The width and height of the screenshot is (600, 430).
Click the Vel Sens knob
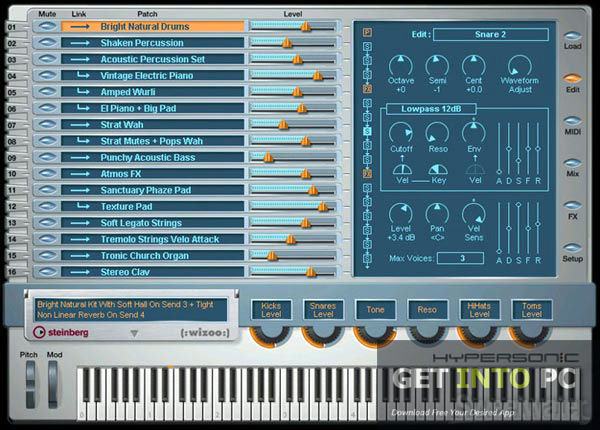pos(473,214)
